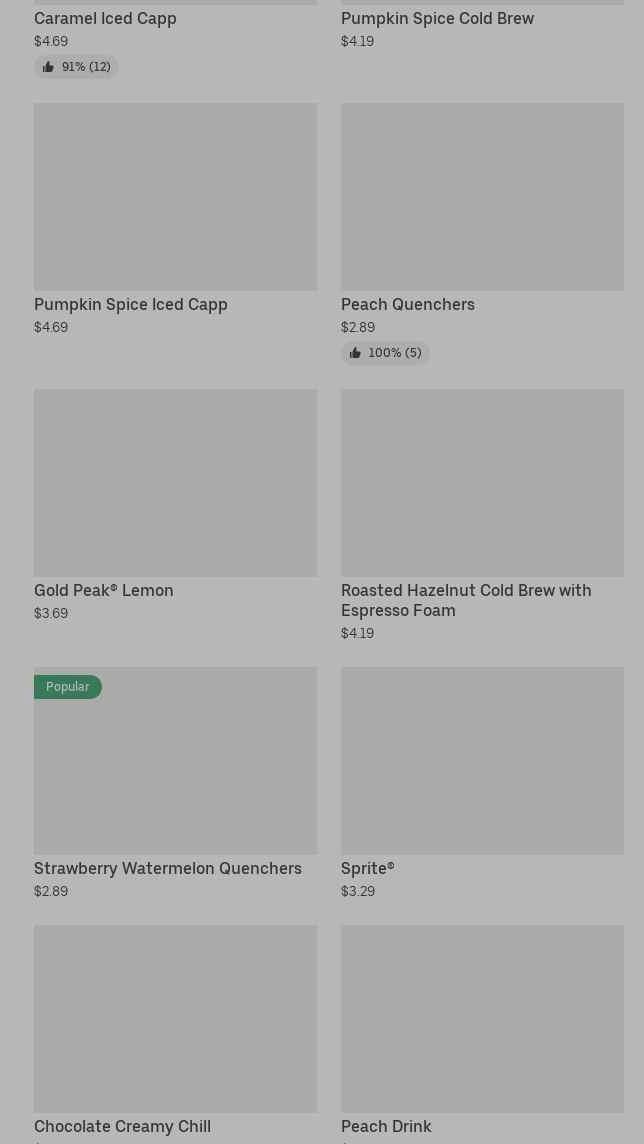Select the Peach Drink image

coord(482,1018)
